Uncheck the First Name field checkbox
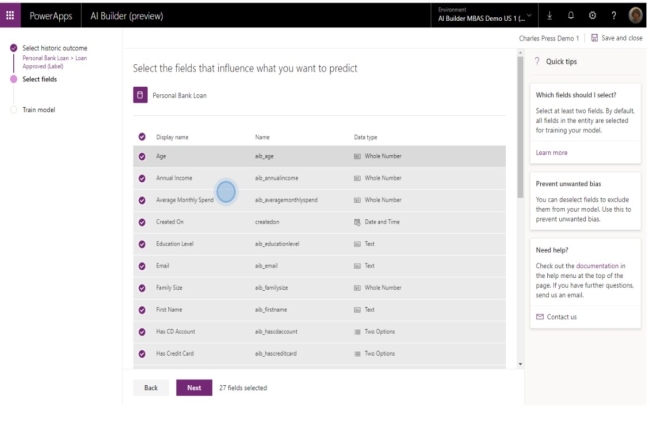 point(142,310)
